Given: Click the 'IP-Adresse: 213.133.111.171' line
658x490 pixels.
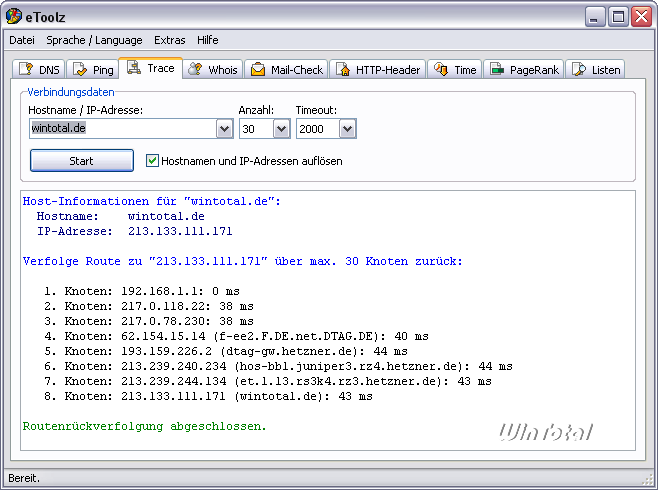Looking at the screenshot, I should [x=135, y=231].
